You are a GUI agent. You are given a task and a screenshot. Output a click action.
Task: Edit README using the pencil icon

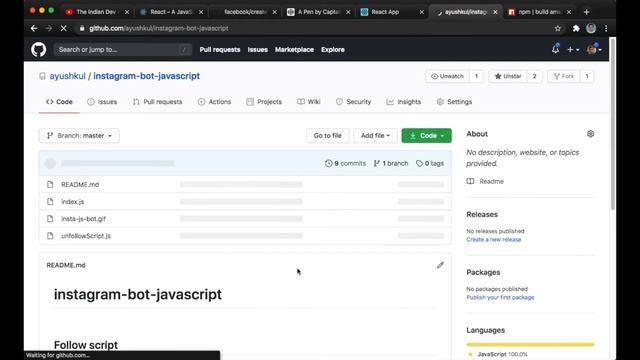tap(440, 265)
